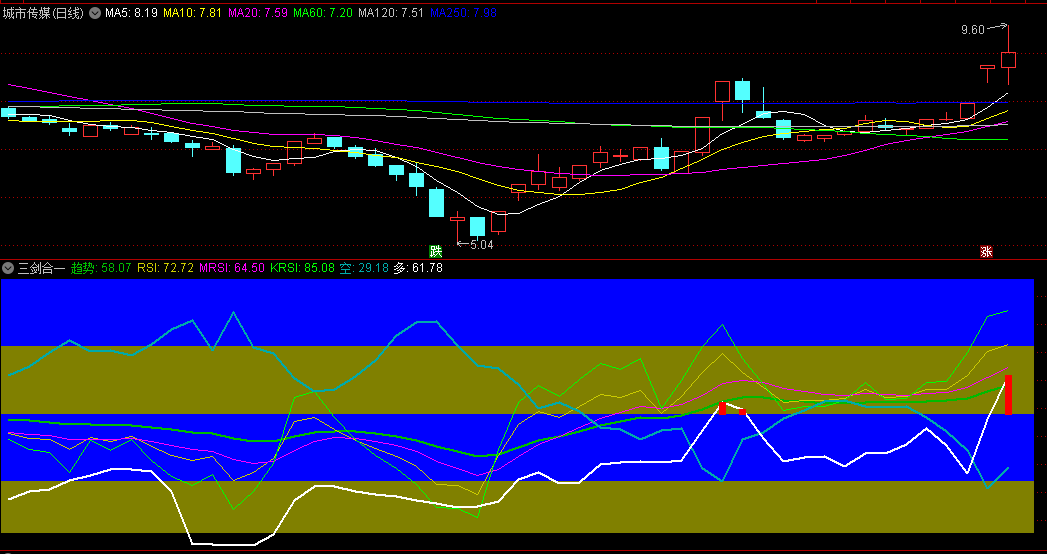1047x554 pixels.
Task: Select the MA60: 7.20 label
Action: tap(323, 13)
